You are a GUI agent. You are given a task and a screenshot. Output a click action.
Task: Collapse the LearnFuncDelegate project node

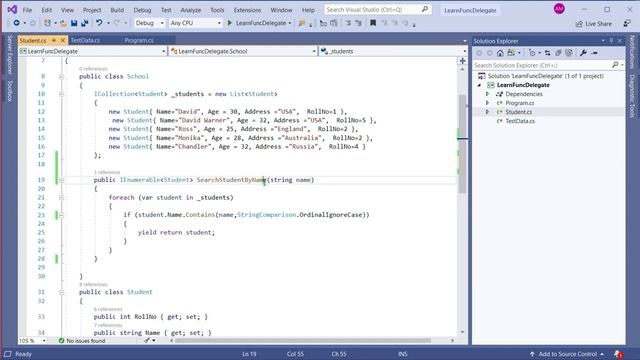[x=480, y=85]
